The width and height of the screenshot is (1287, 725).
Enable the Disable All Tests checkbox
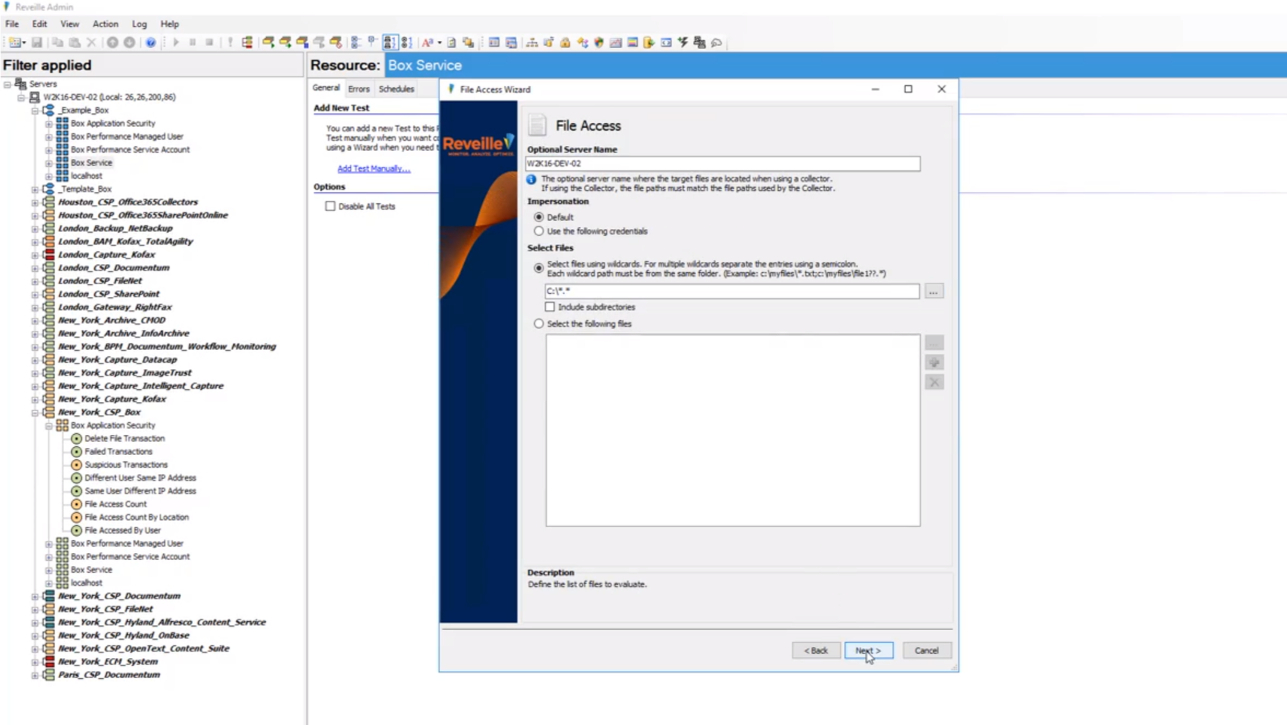(330, 206)
